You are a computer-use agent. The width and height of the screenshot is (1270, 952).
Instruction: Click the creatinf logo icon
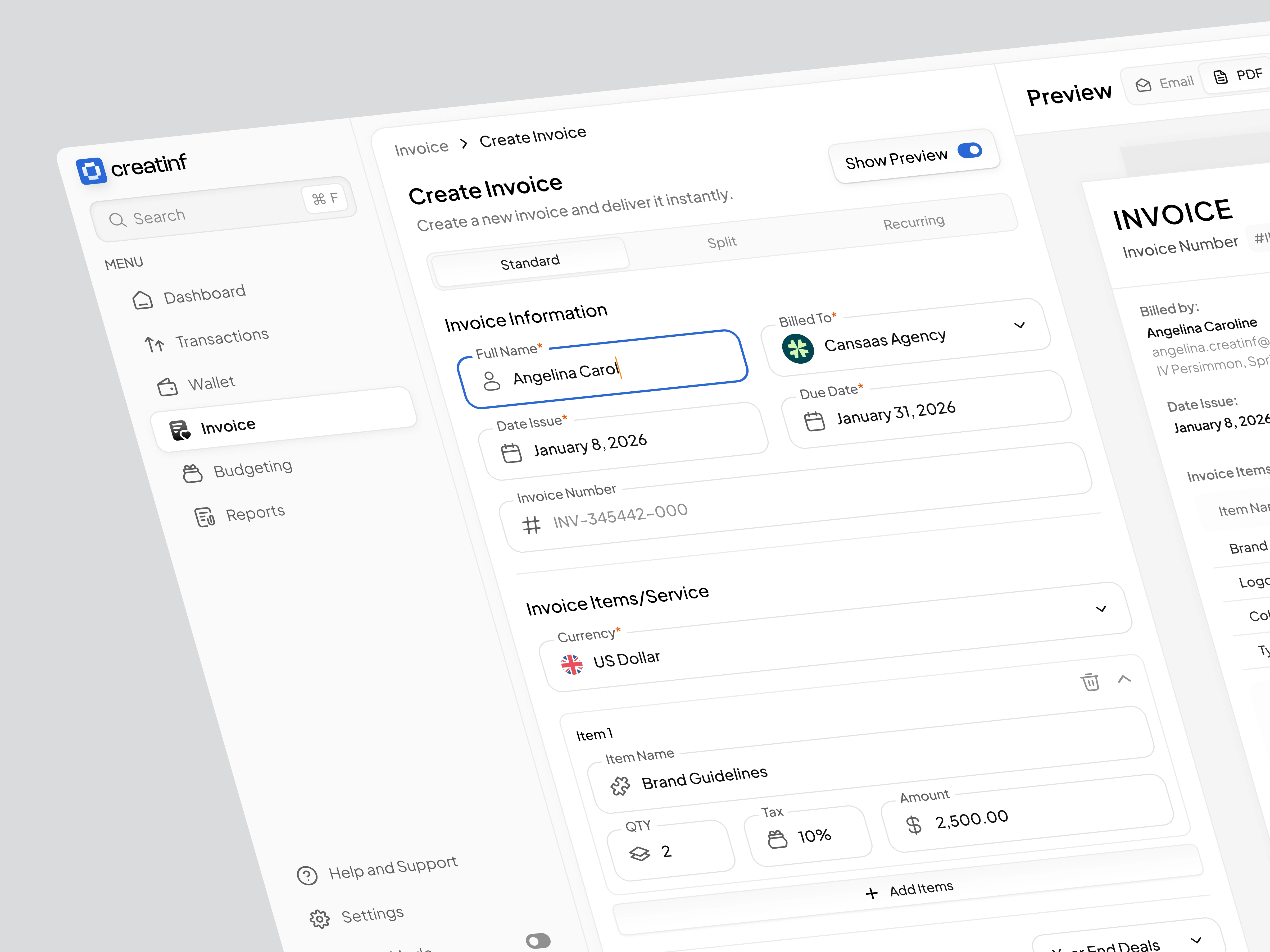91,171
